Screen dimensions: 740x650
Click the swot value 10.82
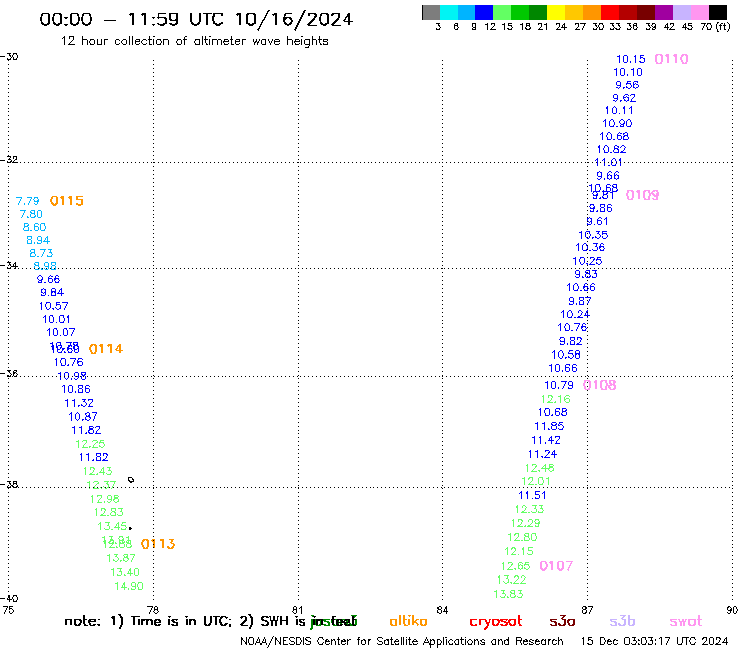pyautogui.click(x=611, y=150)
